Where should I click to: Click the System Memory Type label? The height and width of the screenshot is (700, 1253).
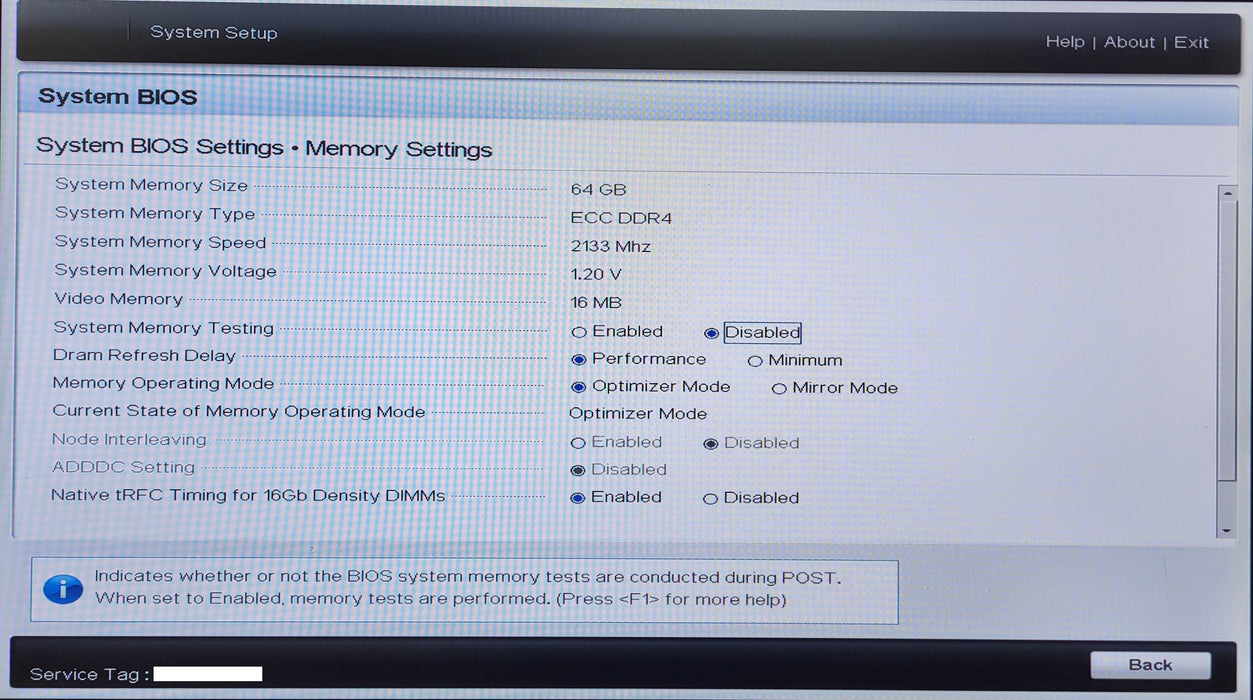(x=155, y=213)
